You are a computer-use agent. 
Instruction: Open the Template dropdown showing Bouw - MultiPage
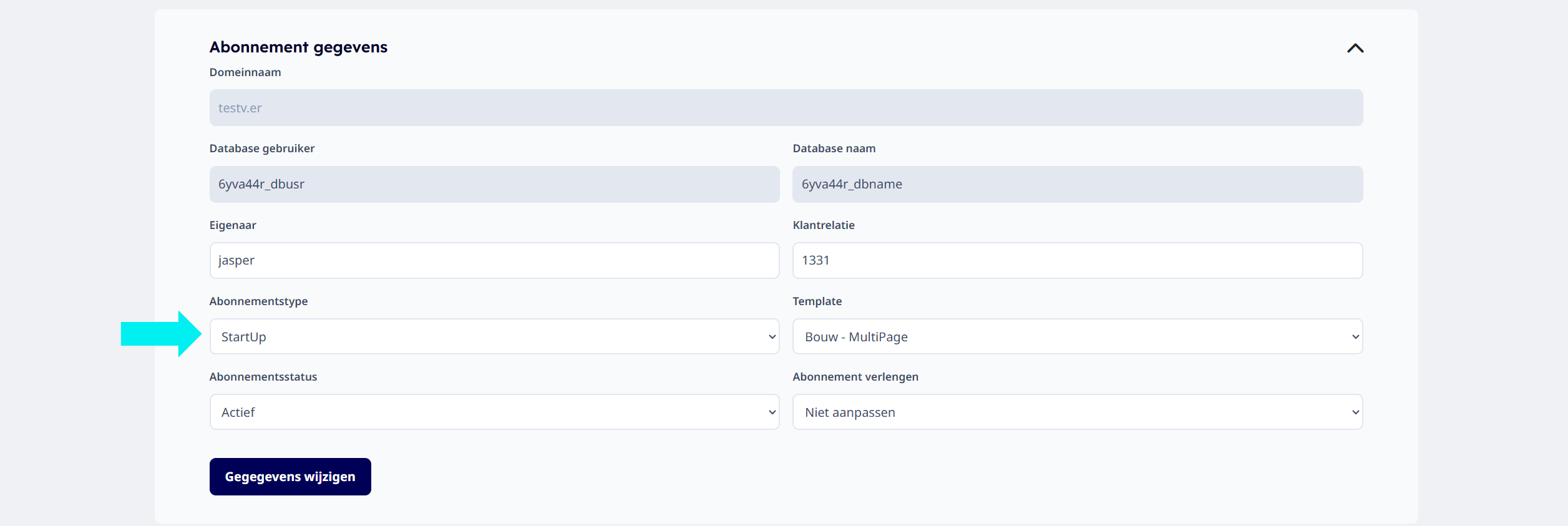[1078, 336]
